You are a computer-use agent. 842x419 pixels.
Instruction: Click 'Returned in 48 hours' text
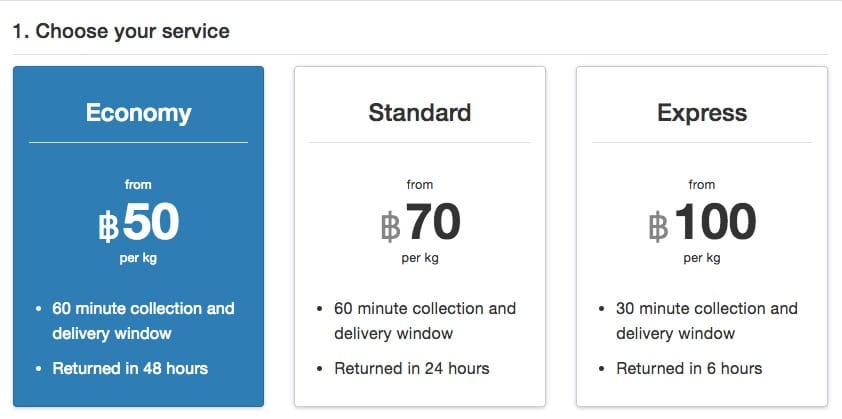[130, 368]
